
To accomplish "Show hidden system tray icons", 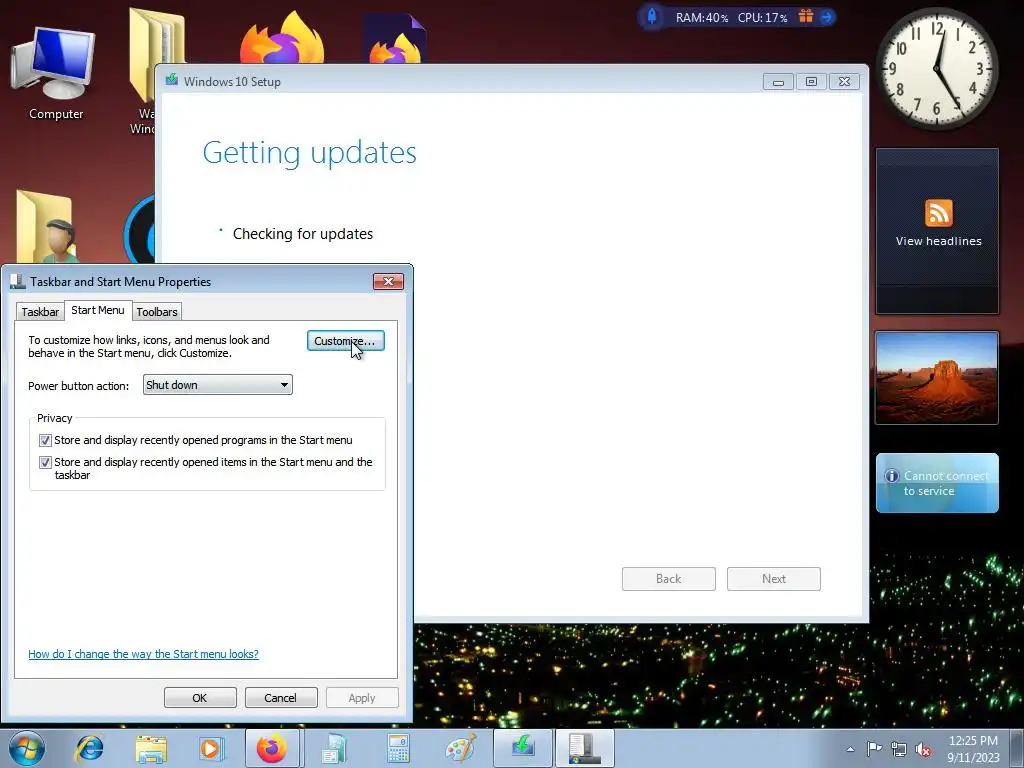I will (850, 749).
